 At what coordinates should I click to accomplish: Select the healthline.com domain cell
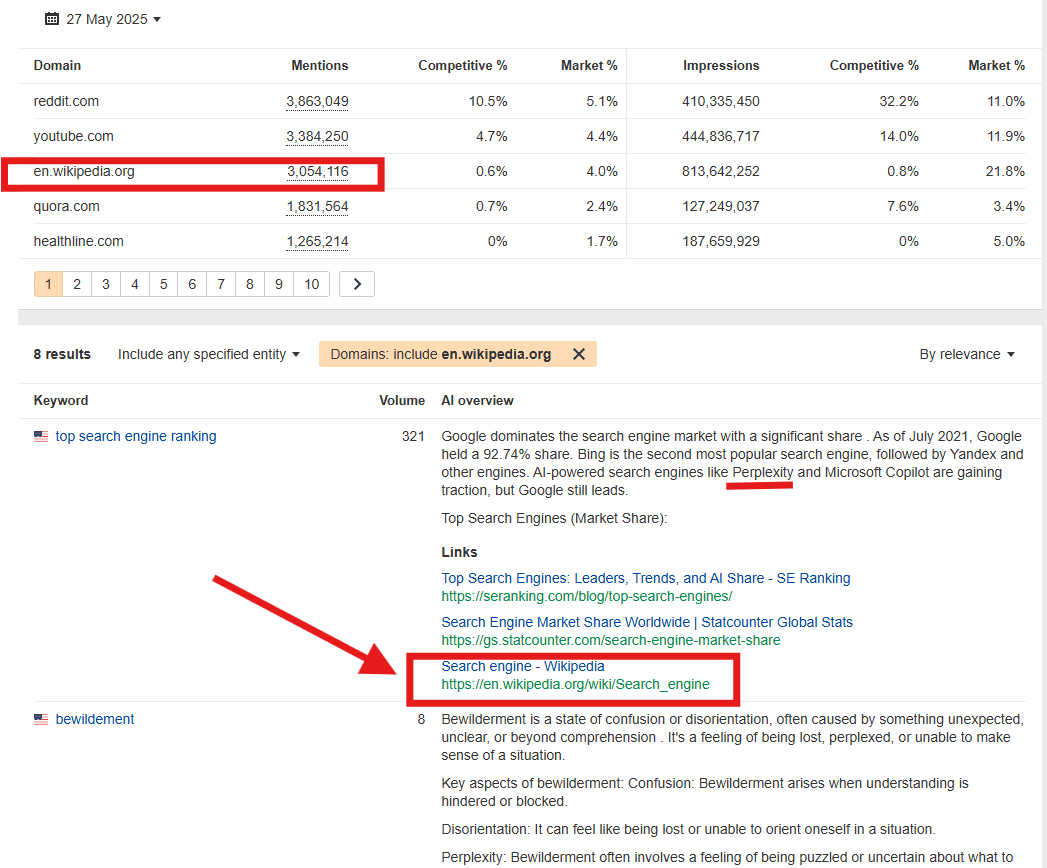pos(79,241)
